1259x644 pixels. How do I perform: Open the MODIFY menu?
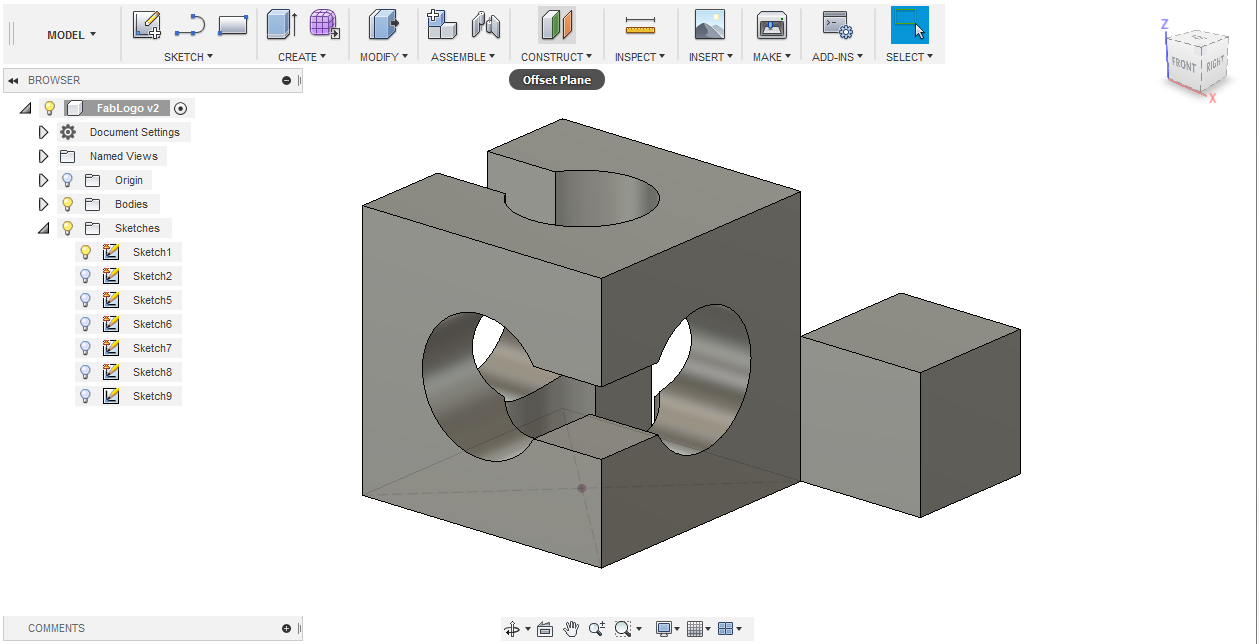point(384,57)
